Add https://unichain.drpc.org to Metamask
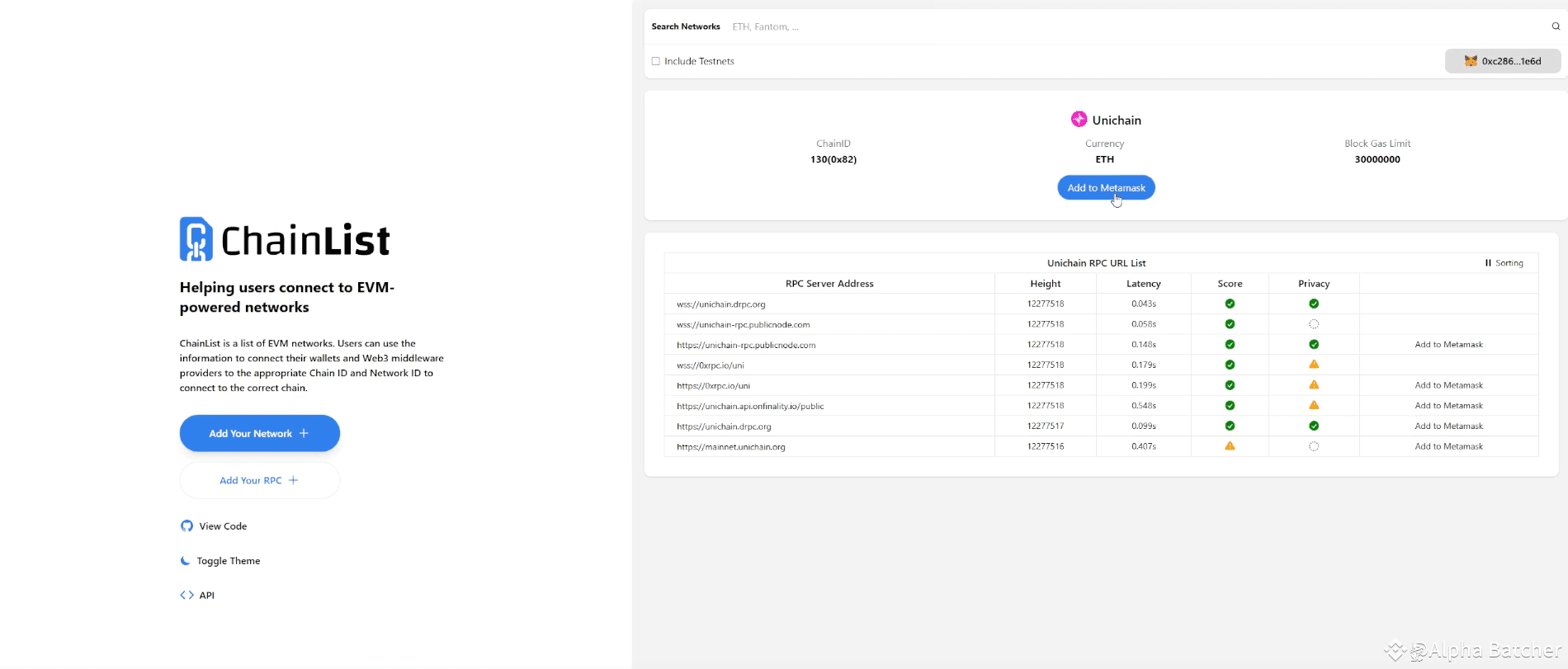 pyautogui.click(x=1448, y=426)
